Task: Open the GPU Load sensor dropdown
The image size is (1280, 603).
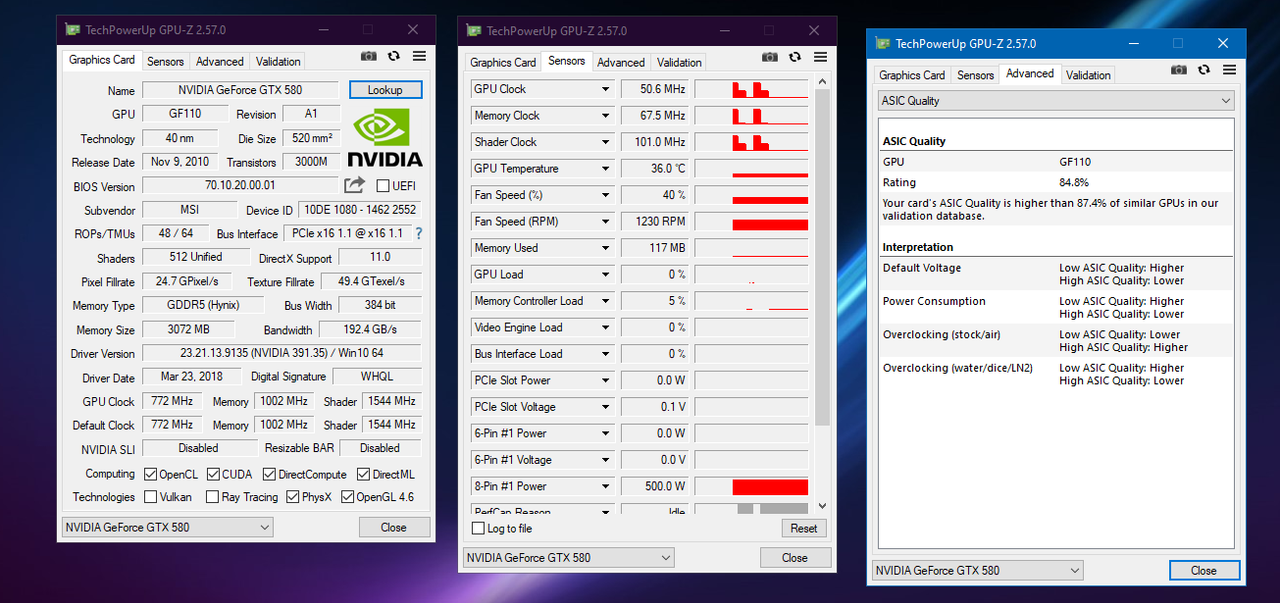Action: [x=605, y=274]
